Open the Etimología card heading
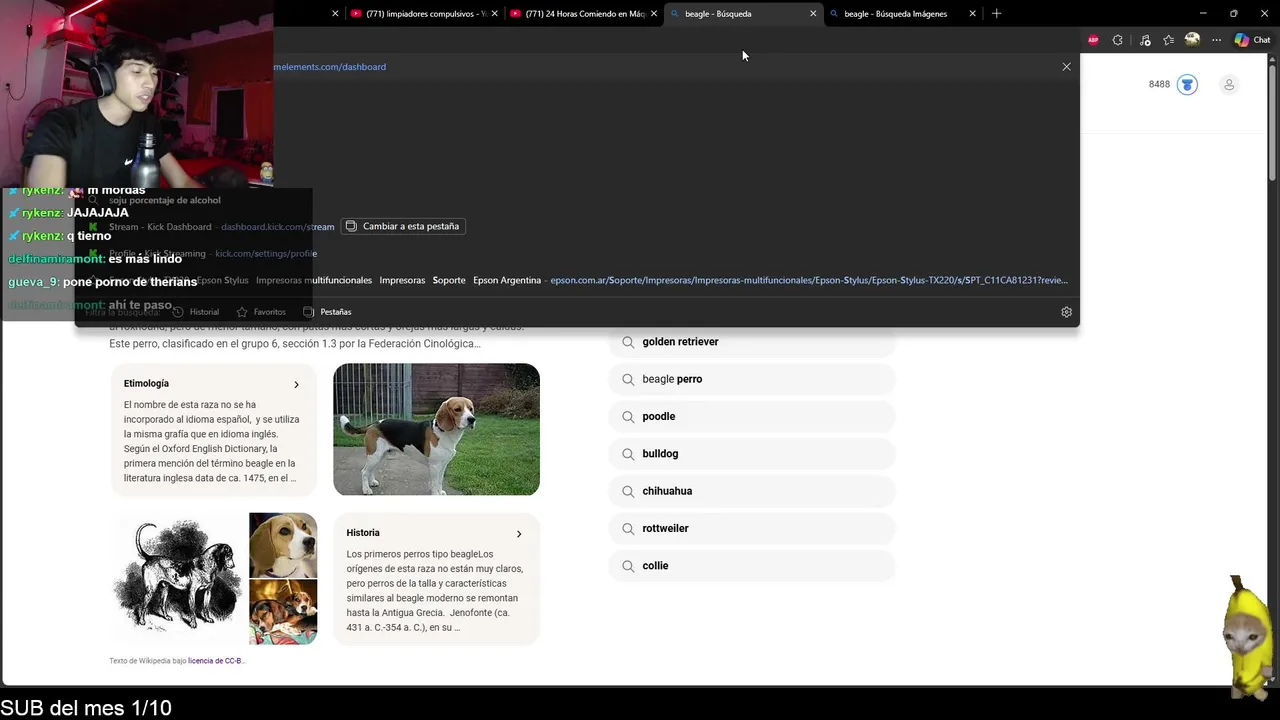1280x720 pixels. pyautogui.click(x=146, y=384)
